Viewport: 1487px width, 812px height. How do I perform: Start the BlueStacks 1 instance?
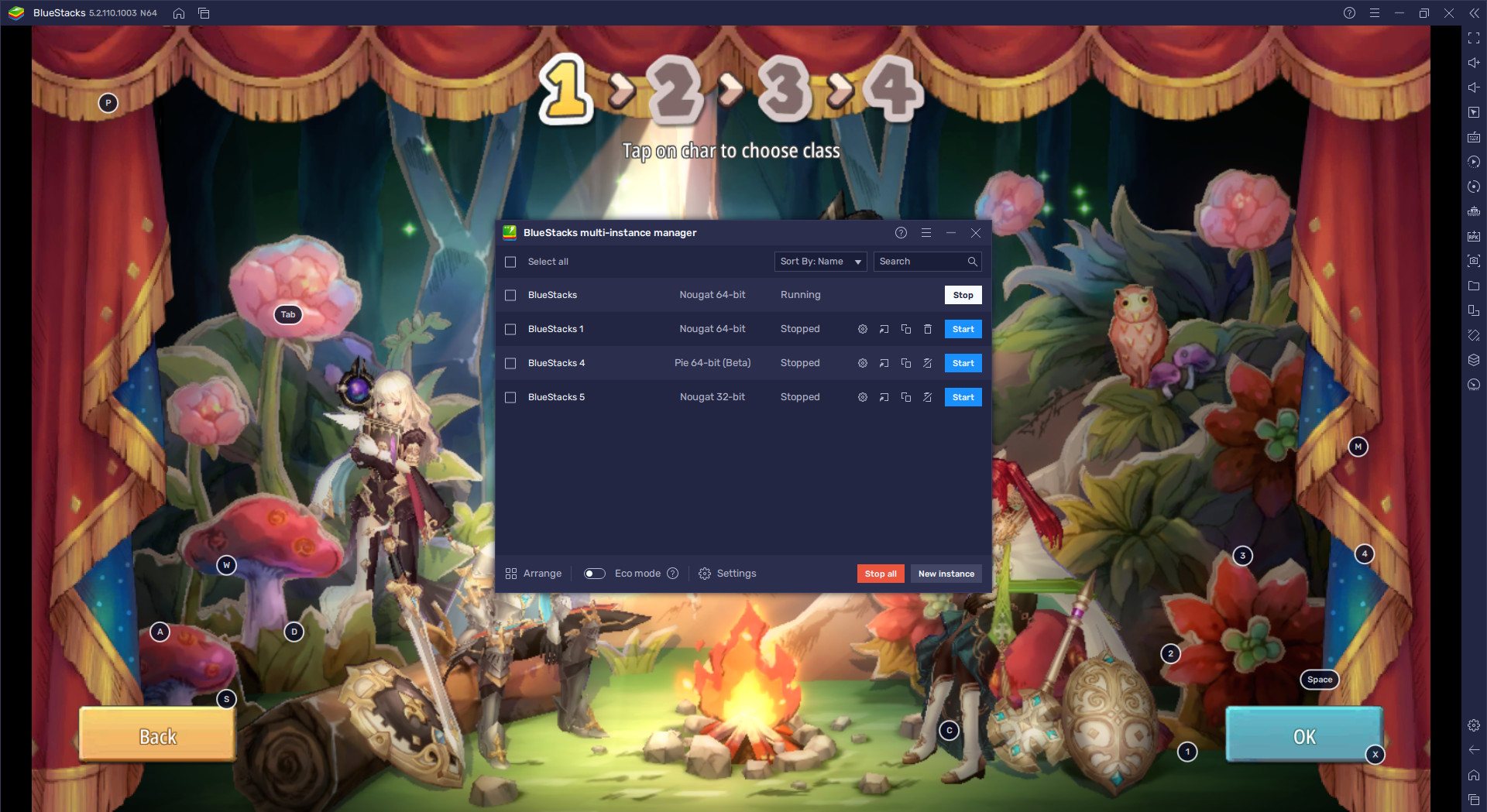pos(963,329)
